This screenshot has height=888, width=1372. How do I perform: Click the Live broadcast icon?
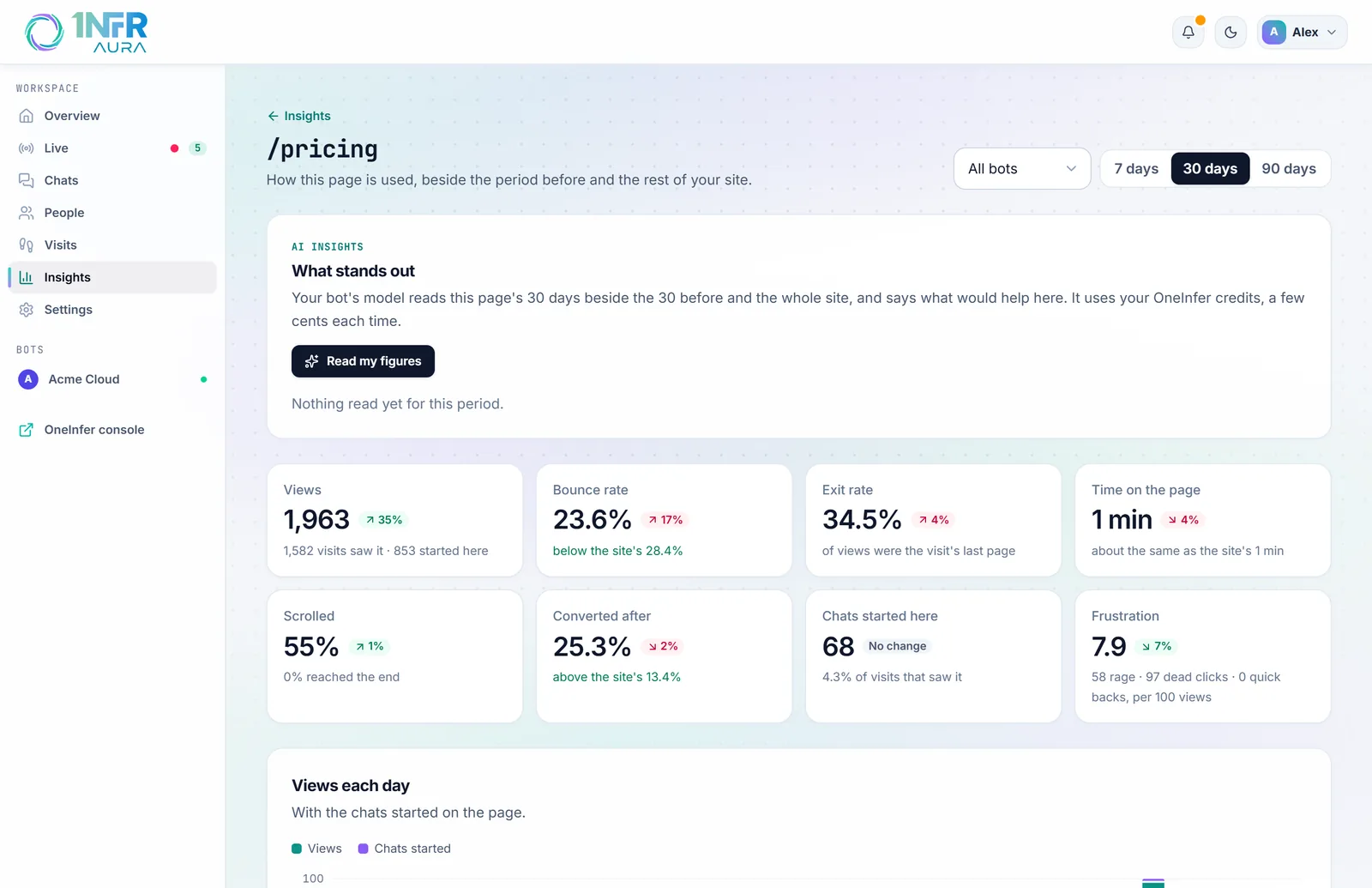click(x=27, y=148)
